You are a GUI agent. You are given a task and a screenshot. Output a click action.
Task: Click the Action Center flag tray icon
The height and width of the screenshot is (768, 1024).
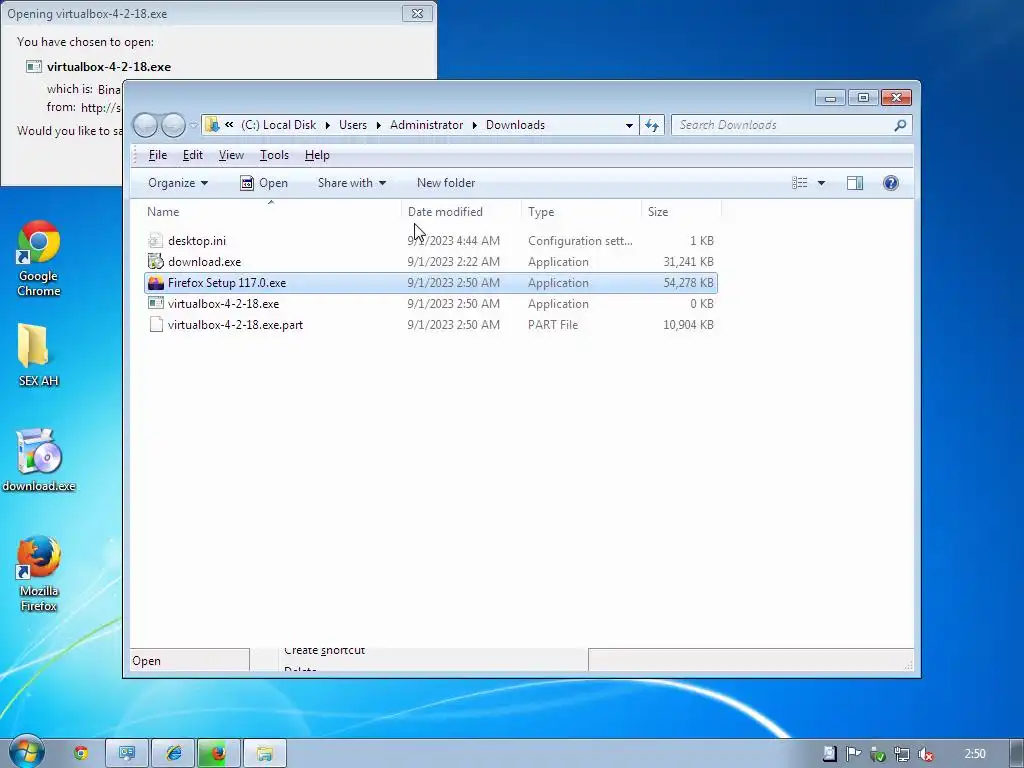tap(853, 754)
